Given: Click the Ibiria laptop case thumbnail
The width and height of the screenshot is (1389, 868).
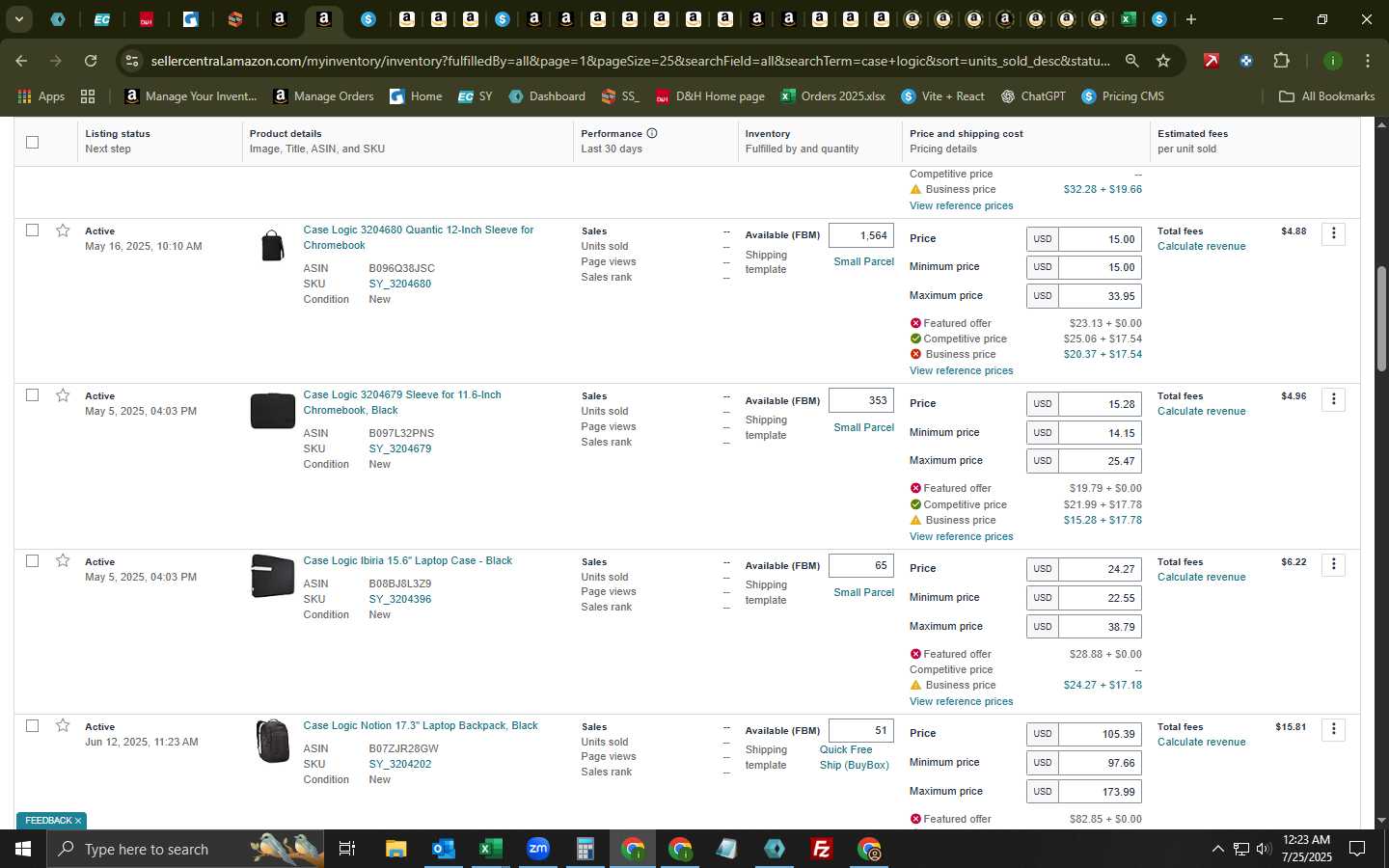Looking at the screenshot, I should coord(273,576).
